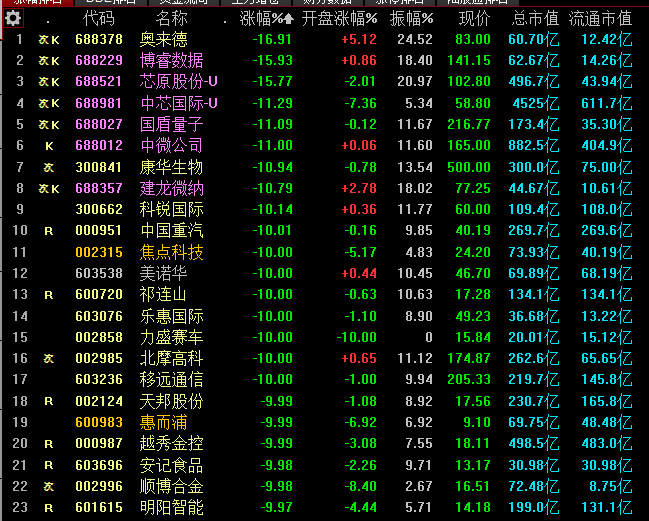The height and width of the screenshot is (521, 649).
Task: Click the 融 marker beside 康华生物
Action: click(x=49, y=167)
